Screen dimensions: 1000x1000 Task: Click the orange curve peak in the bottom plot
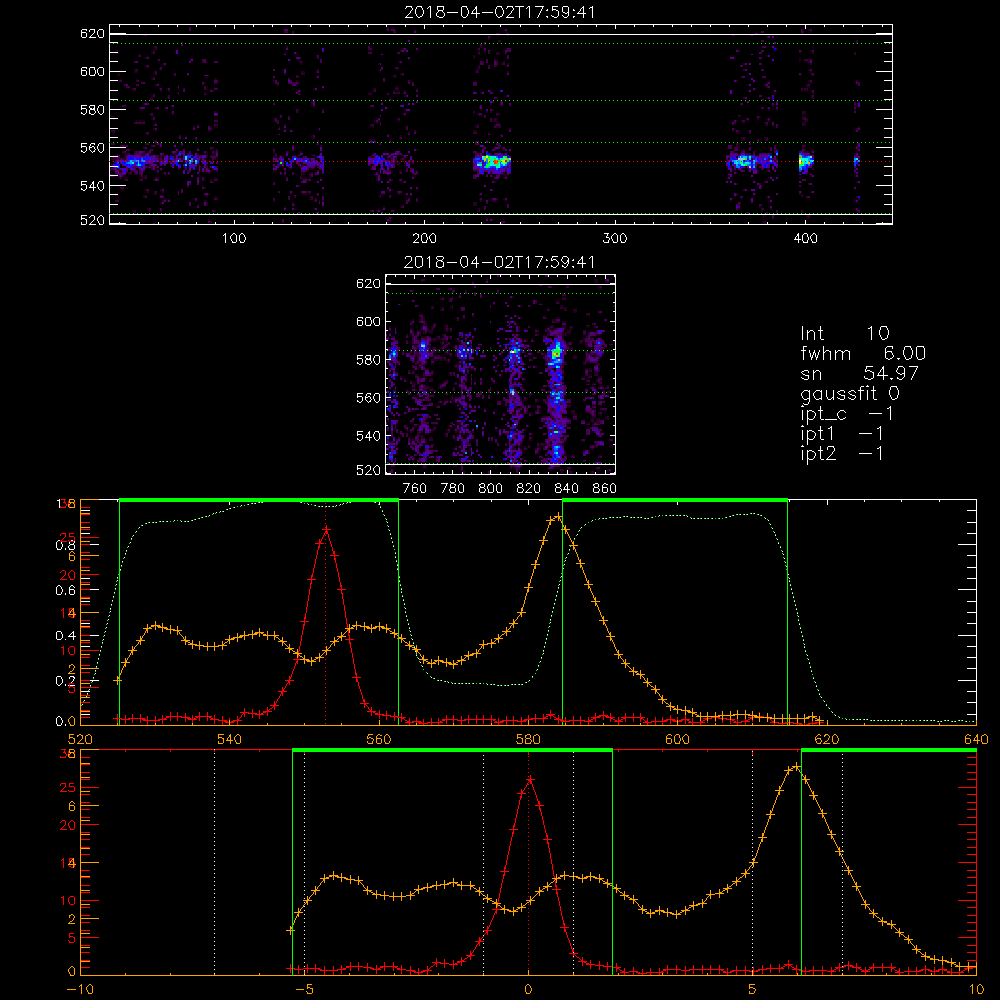(795, 767)
